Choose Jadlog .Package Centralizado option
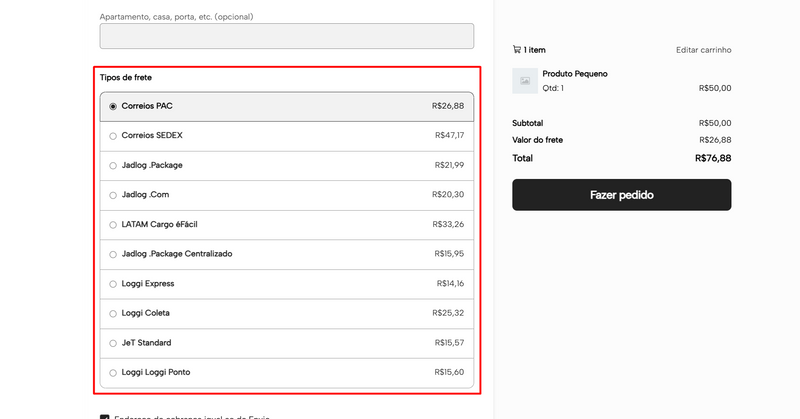This screenshot has height=419, width=800. tap(287, 254)
